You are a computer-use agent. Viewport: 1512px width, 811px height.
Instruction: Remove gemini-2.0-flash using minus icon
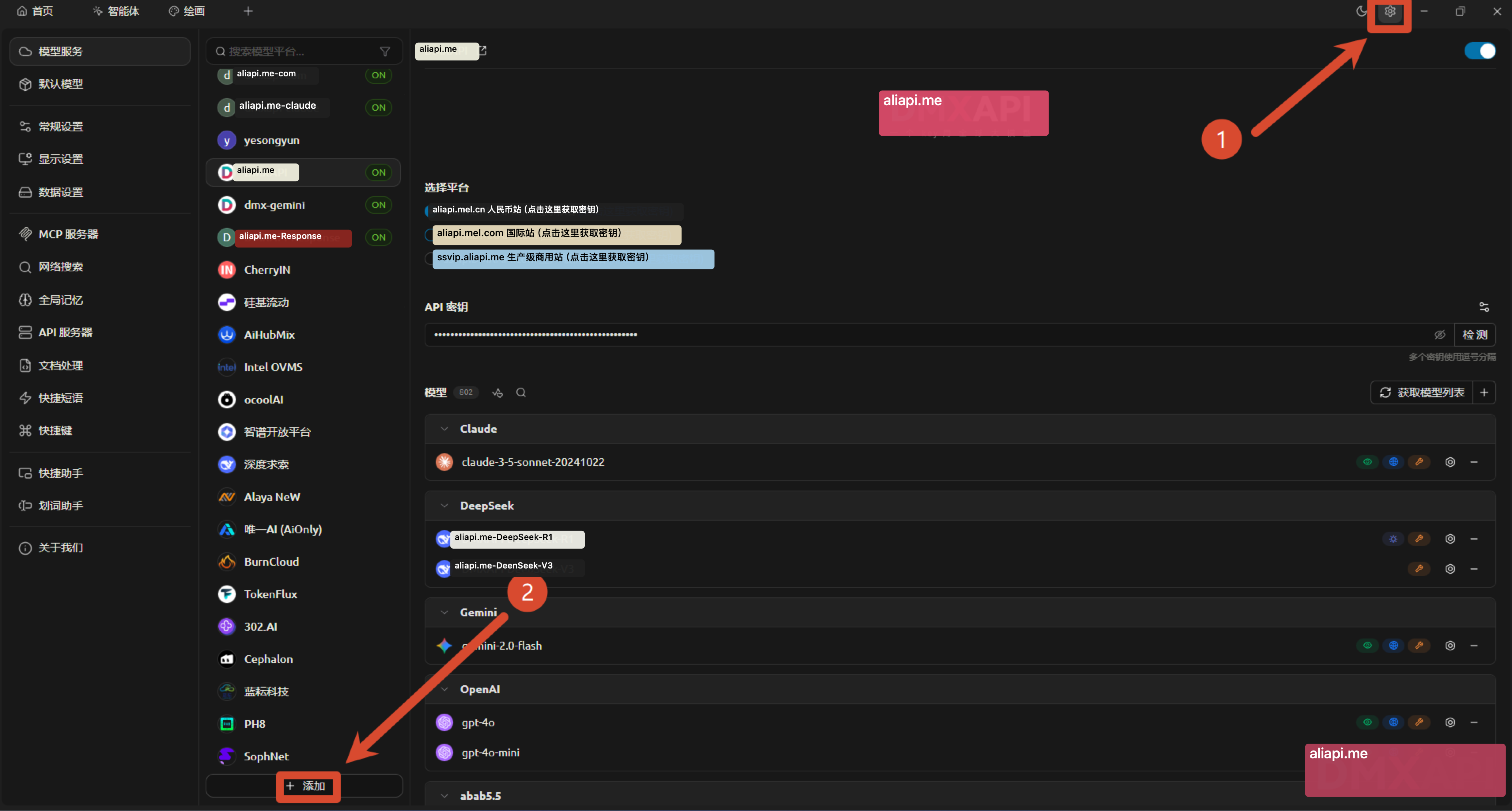(x=1474, y=645)
